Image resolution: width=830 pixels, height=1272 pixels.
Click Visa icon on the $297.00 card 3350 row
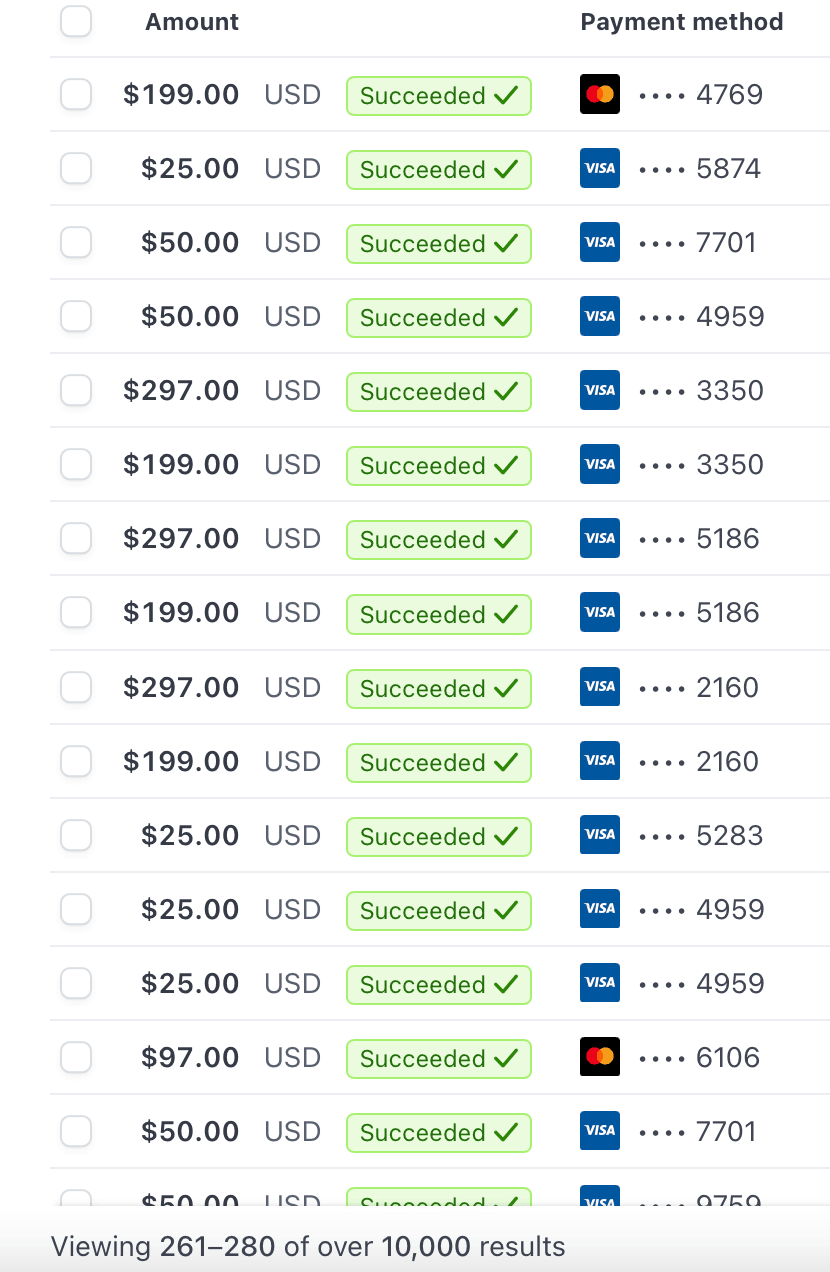coord(600,391)
